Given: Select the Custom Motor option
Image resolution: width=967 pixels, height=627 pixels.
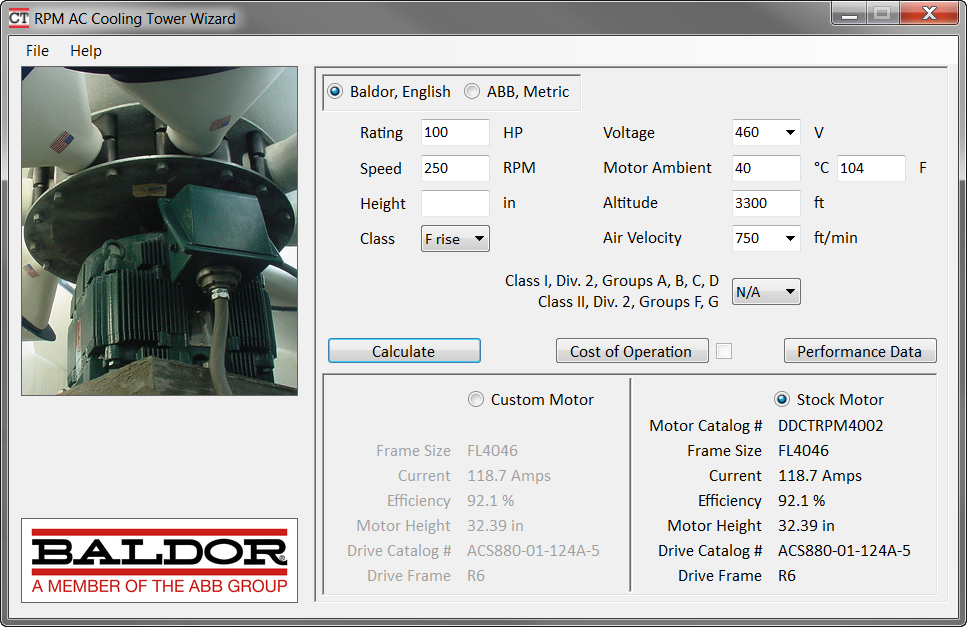Looking at the screenshot, I should tap(476, 398).
